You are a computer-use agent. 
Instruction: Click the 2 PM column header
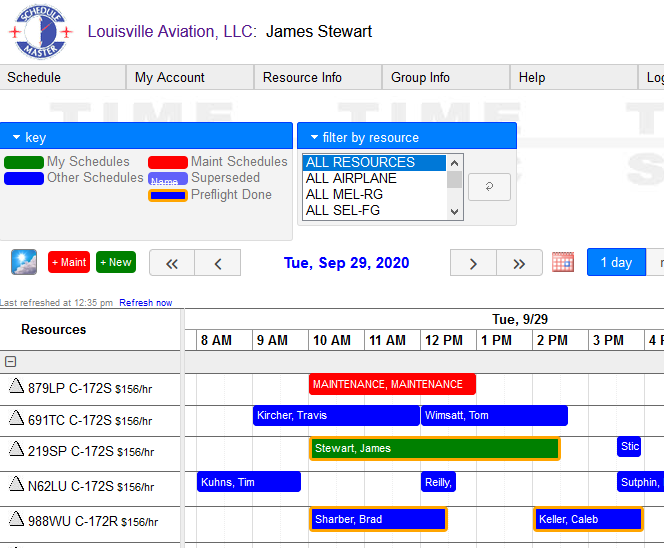(x=560, y=340)
